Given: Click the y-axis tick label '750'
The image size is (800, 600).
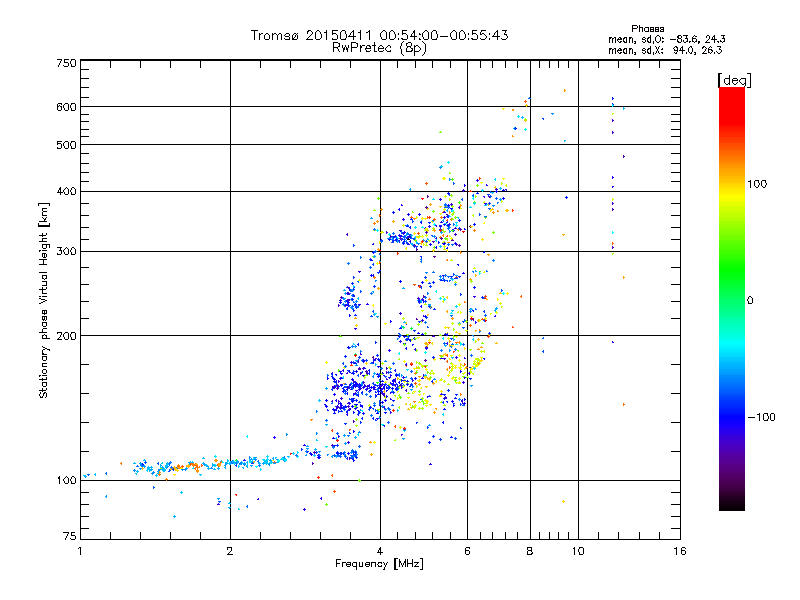Looking at the screenshot, I should [66, 63].
